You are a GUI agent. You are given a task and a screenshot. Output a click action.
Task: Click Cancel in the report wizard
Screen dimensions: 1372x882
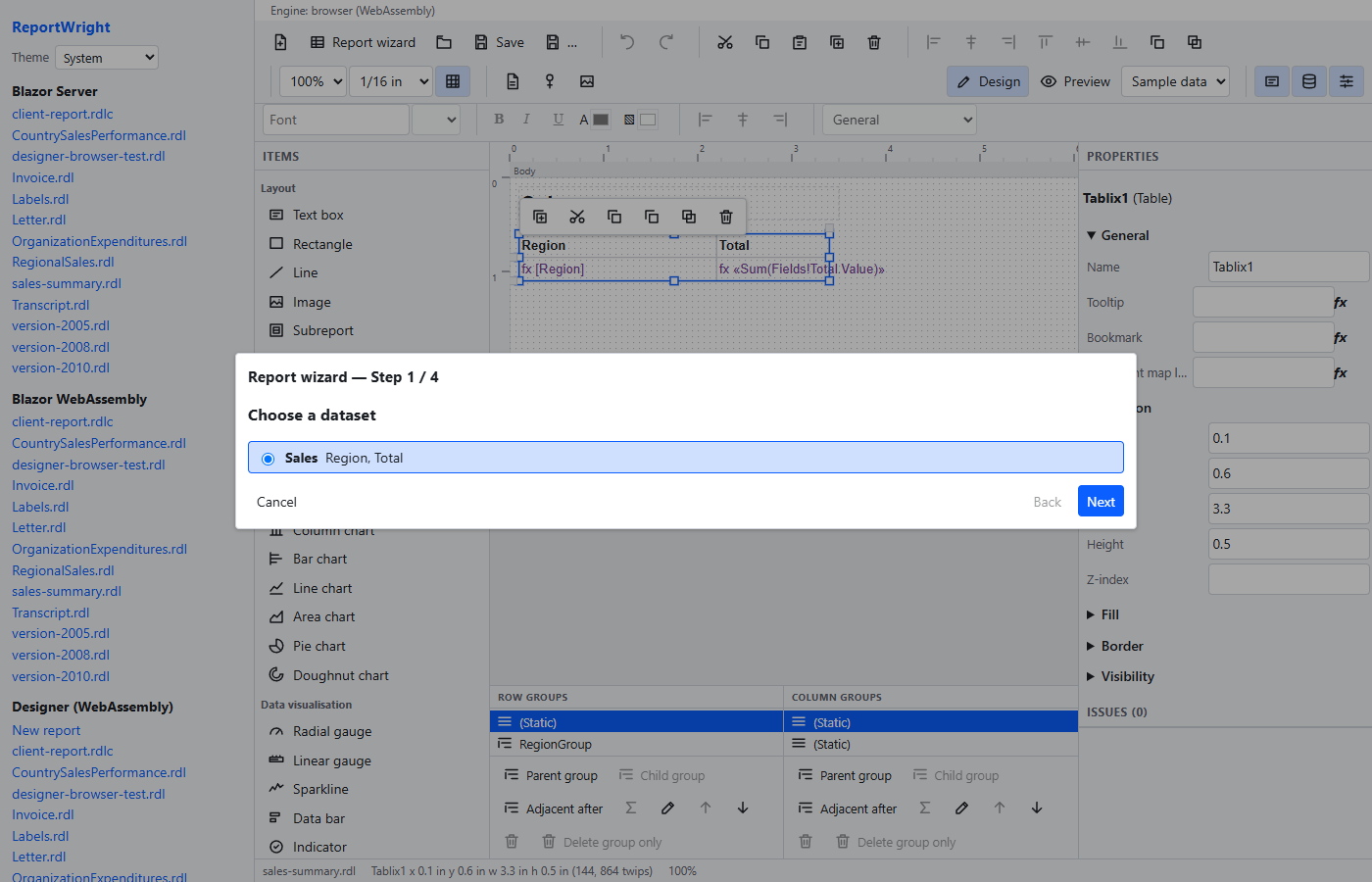276,502
